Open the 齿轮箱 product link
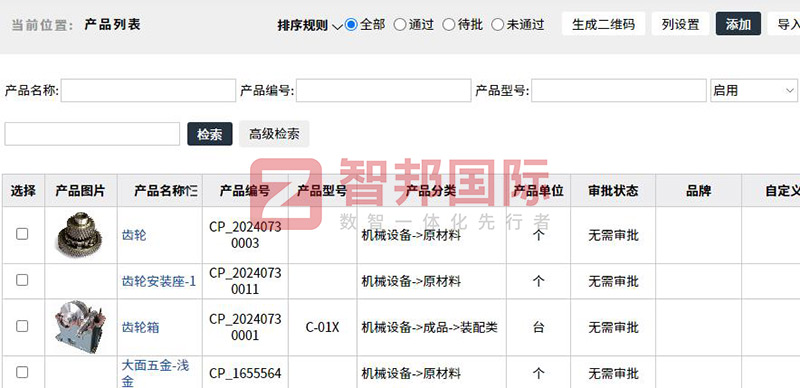Image resolution: width=800 pixels, height=388 pixels. coord(140,327)
